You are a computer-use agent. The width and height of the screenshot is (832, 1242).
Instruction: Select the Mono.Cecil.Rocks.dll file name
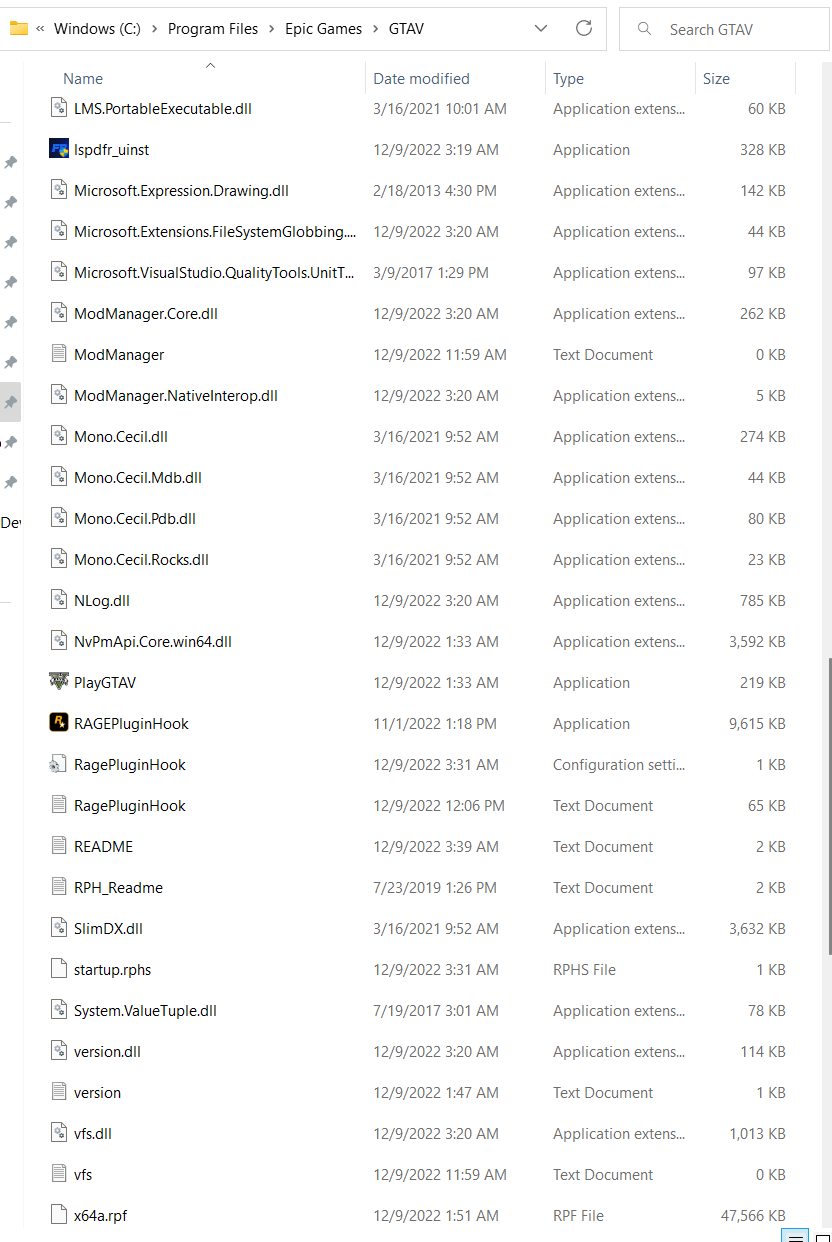[141, 559]
